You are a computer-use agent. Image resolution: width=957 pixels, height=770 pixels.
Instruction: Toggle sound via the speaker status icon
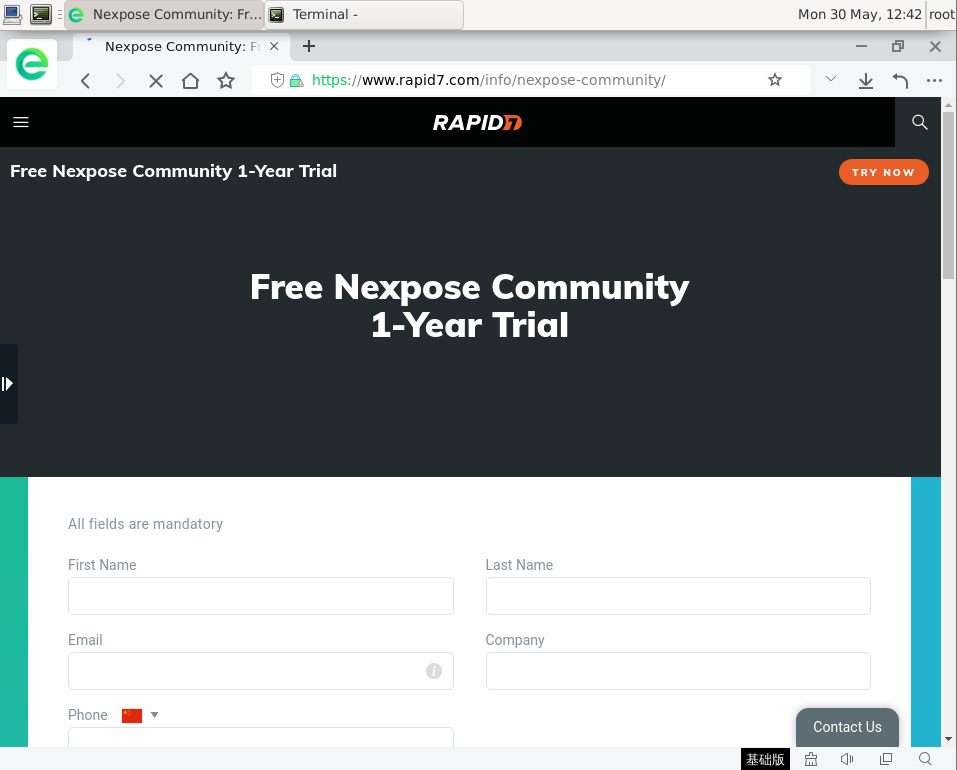[x=847, y=759]
